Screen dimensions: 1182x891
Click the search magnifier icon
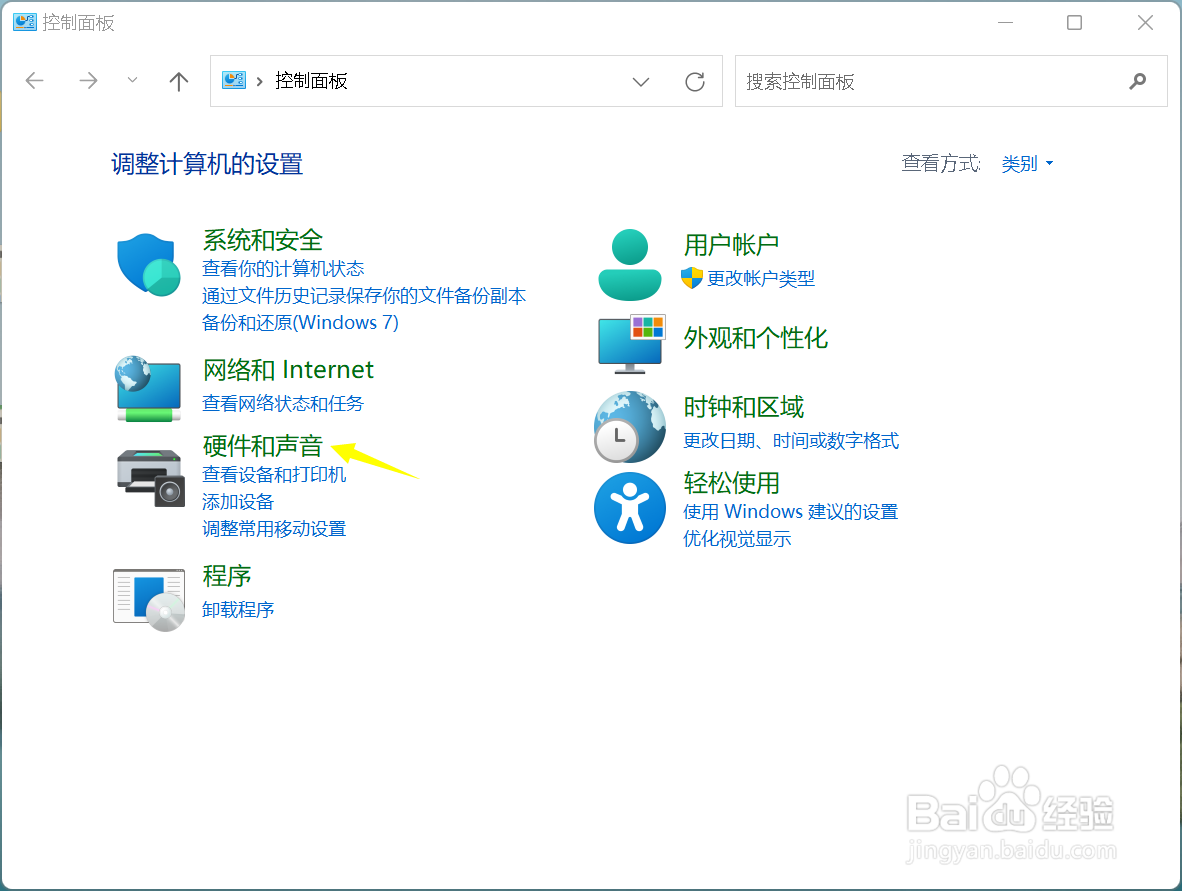click(1138, 81)
